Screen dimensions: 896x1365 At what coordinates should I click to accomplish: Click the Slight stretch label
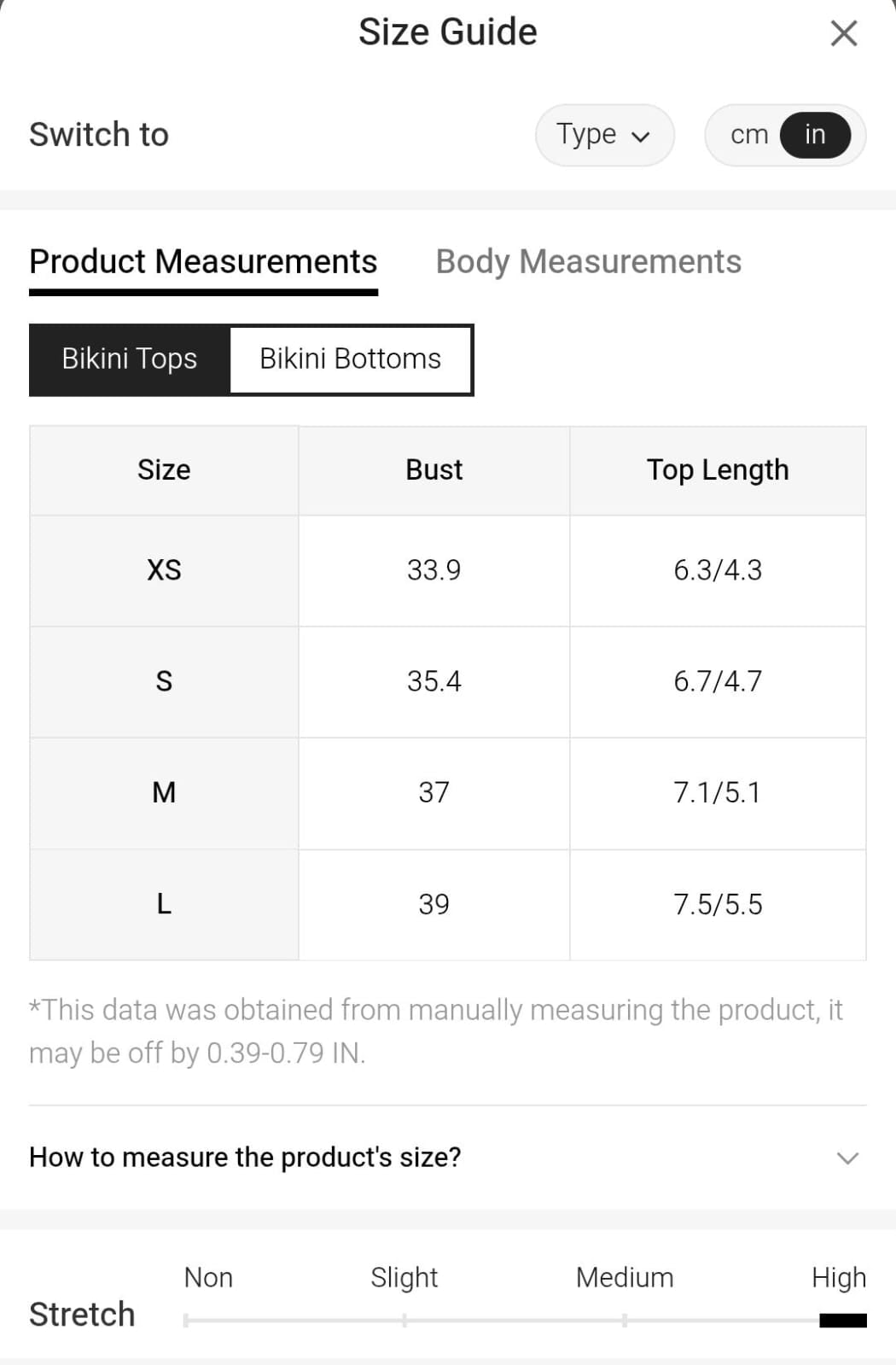pos(404,1277)
